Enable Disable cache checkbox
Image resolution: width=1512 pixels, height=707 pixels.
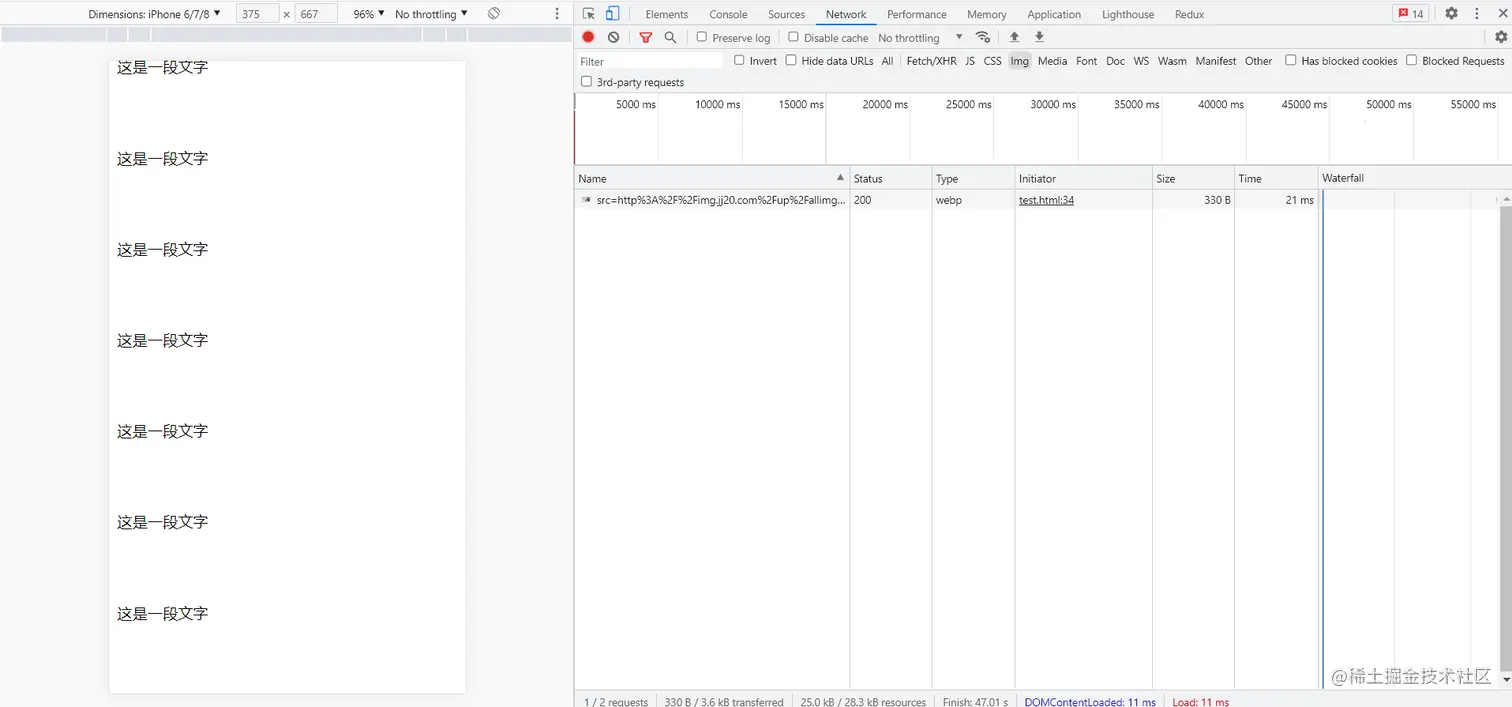click(x=793, y=37)
